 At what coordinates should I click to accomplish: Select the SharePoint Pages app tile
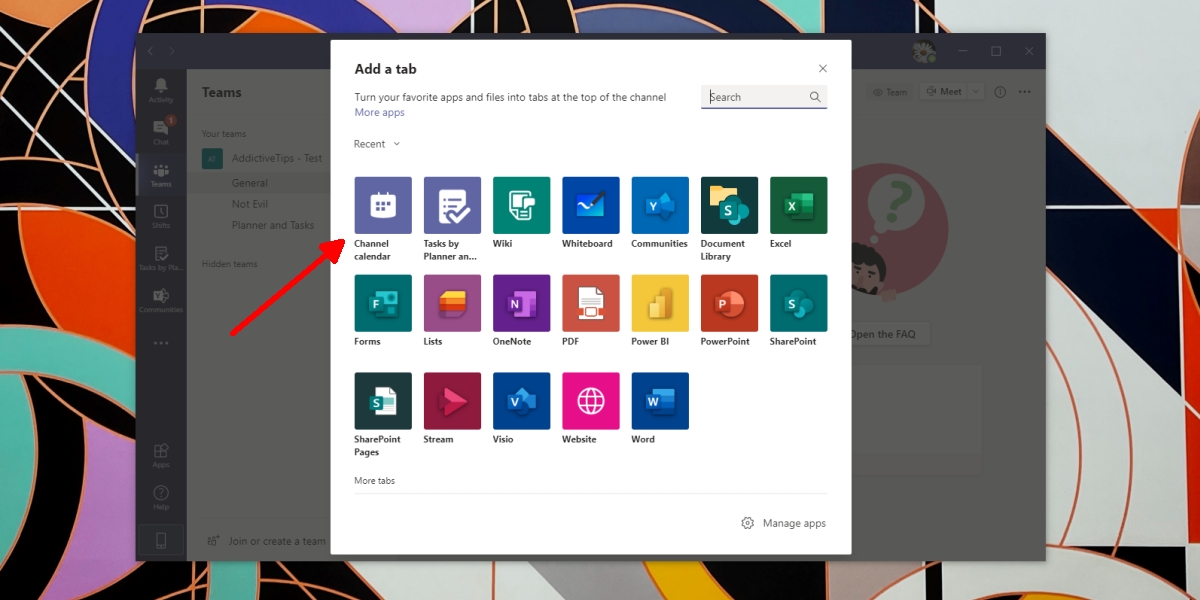point(383,401)
